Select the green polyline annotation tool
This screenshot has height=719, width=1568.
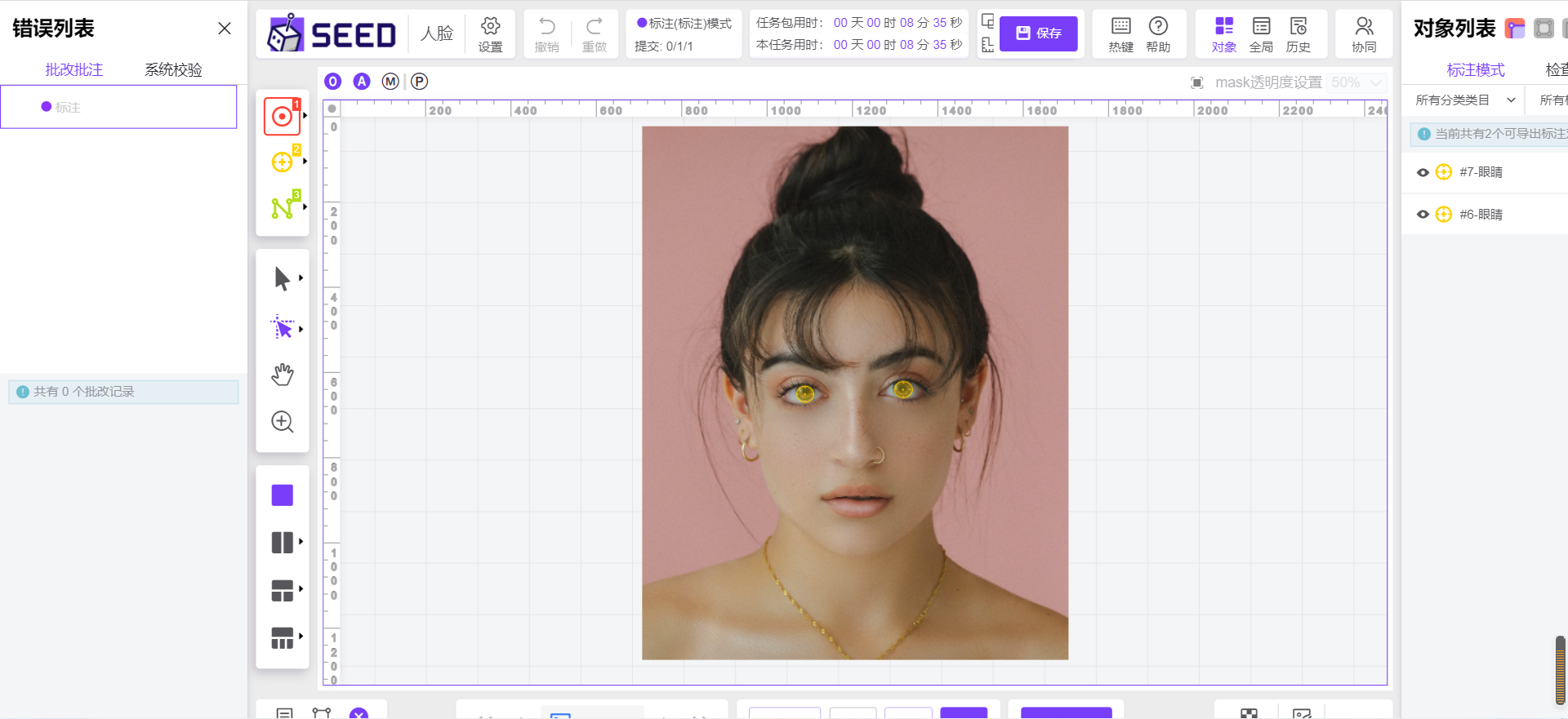click(282, 207)
